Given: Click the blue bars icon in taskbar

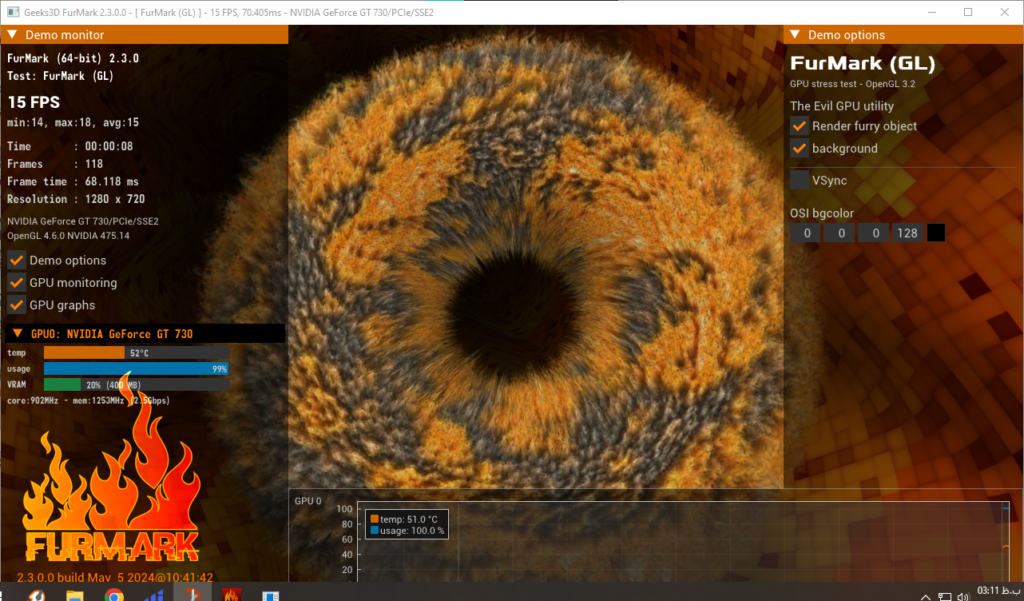Looking at the screenshot, I should click(x=154, y=595).
